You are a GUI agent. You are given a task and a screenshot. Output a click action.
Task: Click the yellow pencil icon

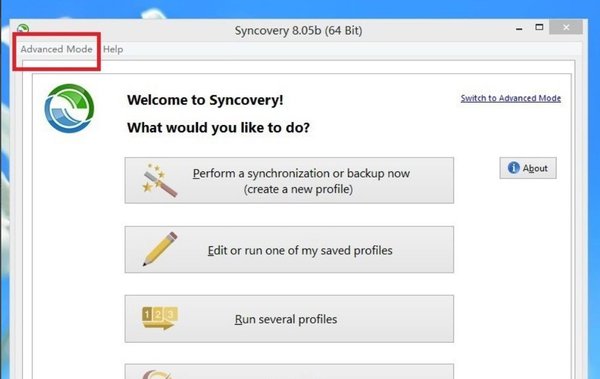(x=160, y=249)
